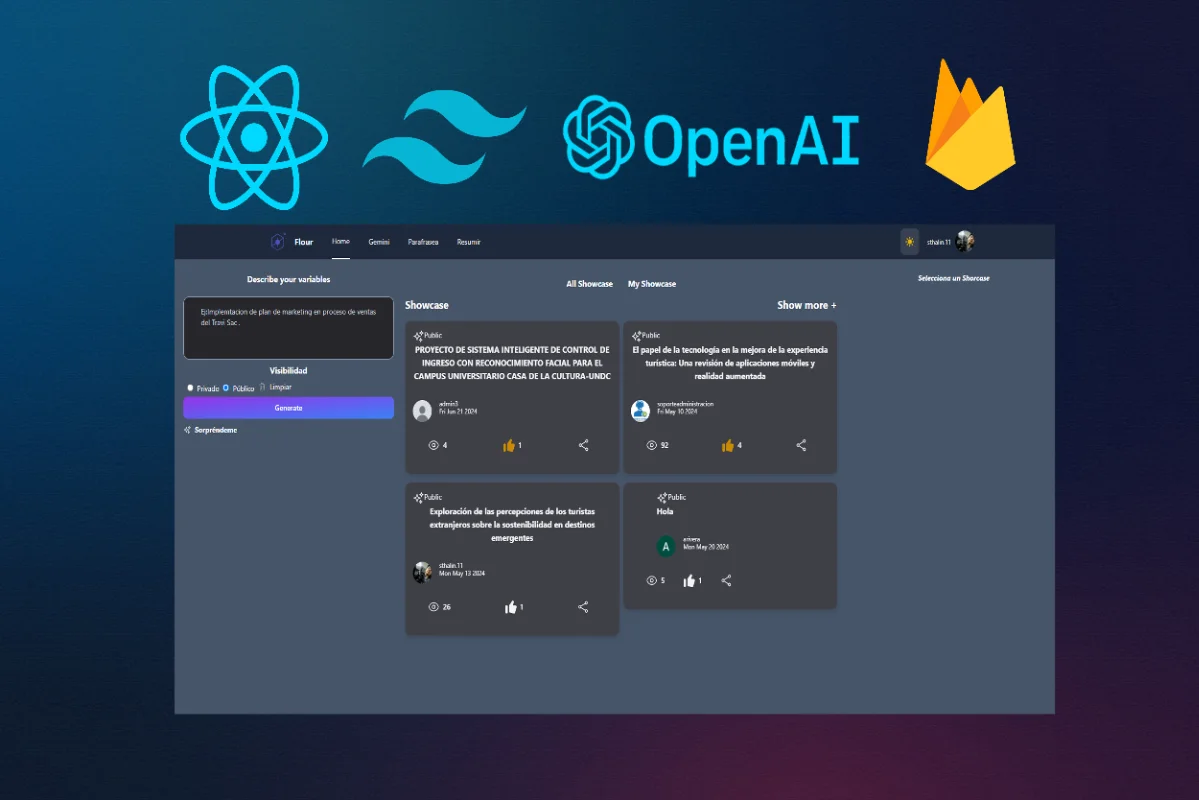Like the facial recognition project card
This screenshot has width=1199, height=800.
point(509,445)
